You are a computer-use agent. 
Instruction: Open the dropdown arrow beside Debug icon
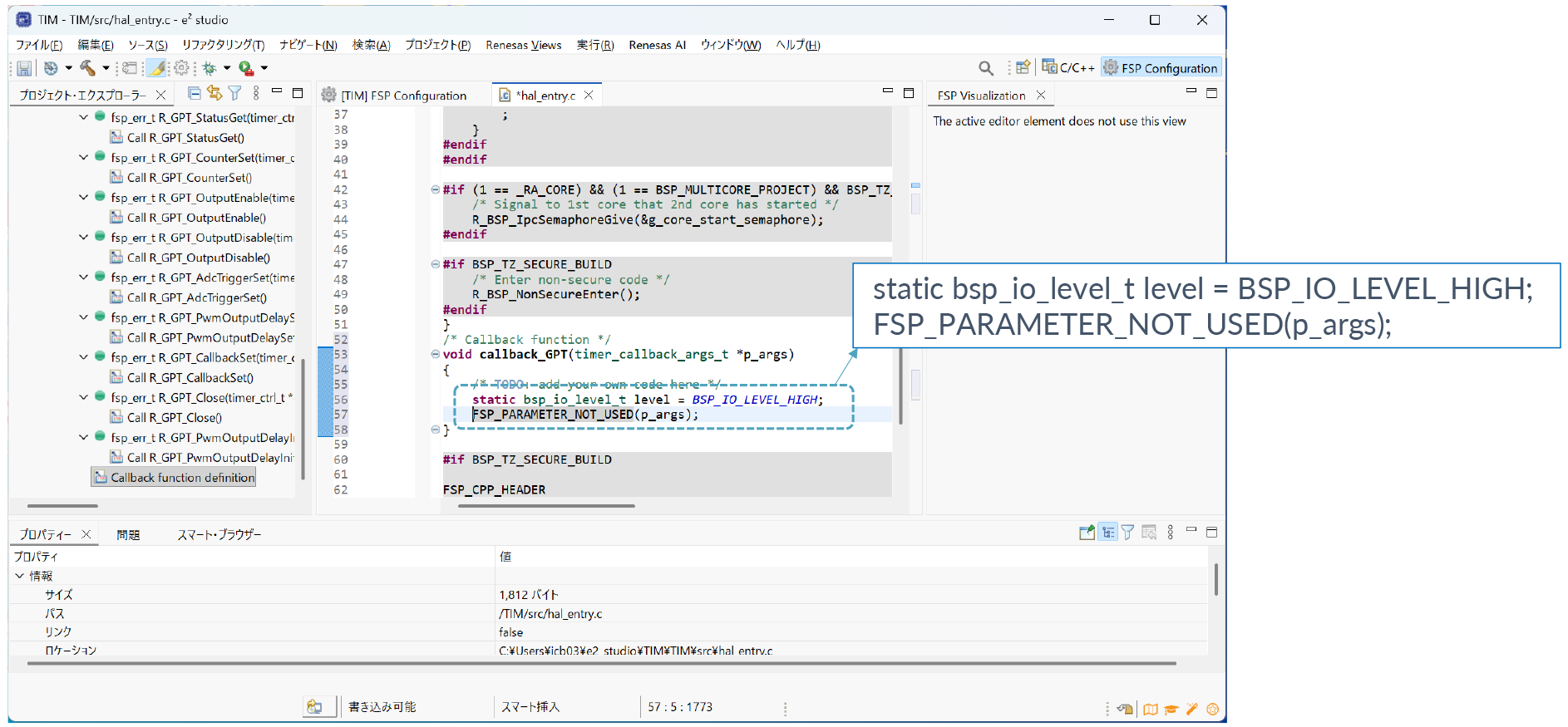click(227, 68)
